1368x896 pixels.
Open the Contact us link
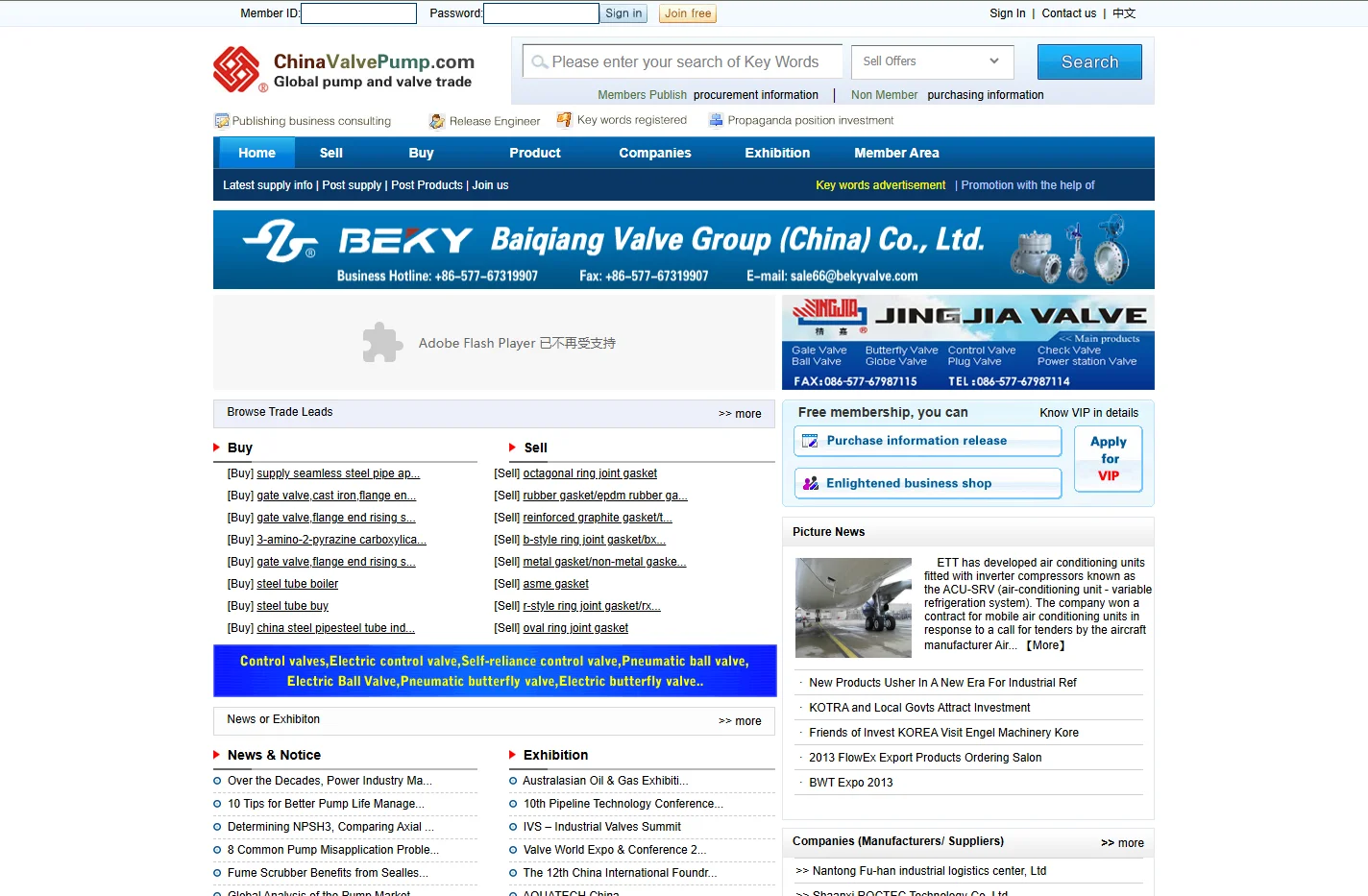1068,13
